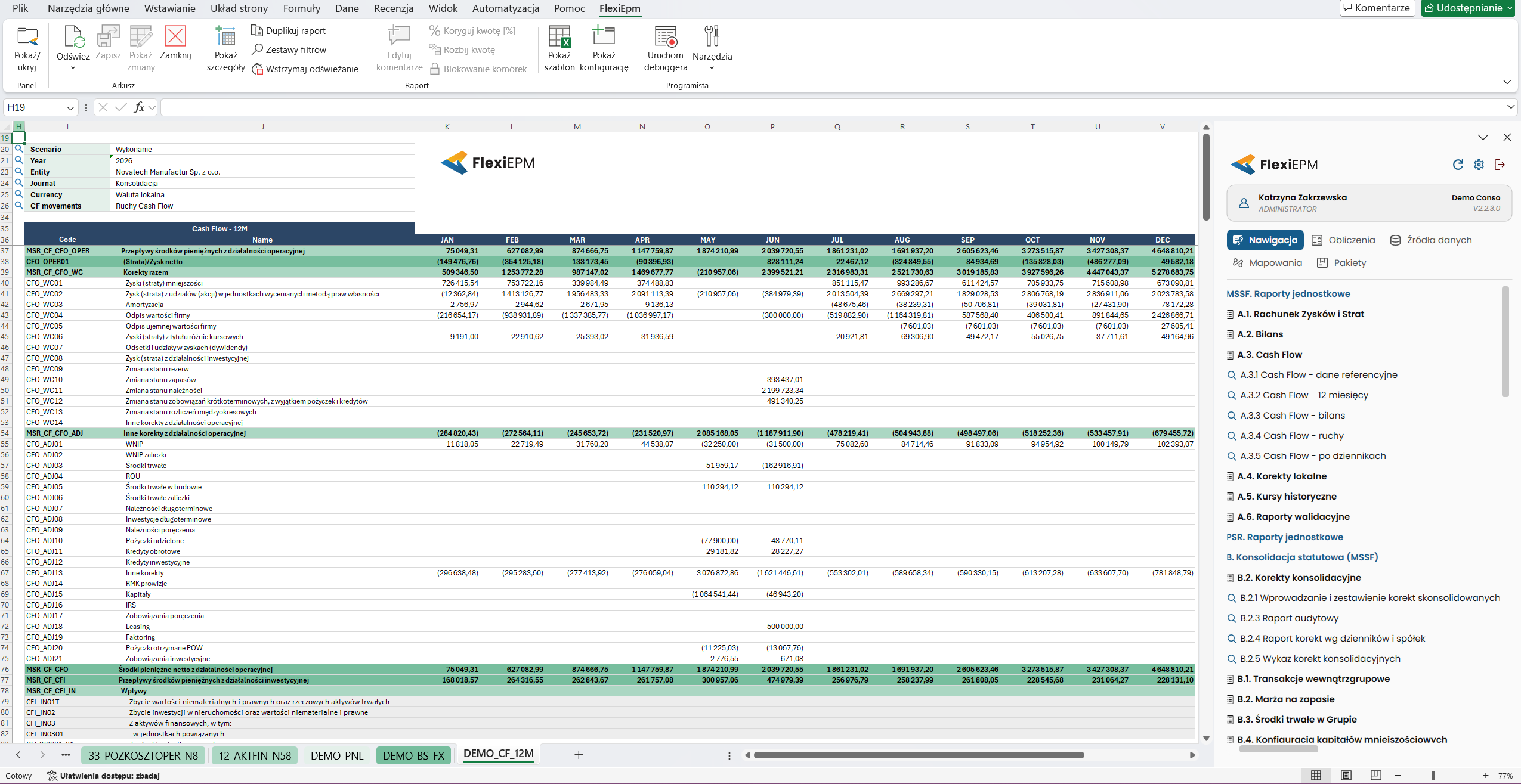This screenshot has width=1521, height=784.
Task: Click the Pokaż/ukryj panel icon
Action: click(x=27, y=36)
